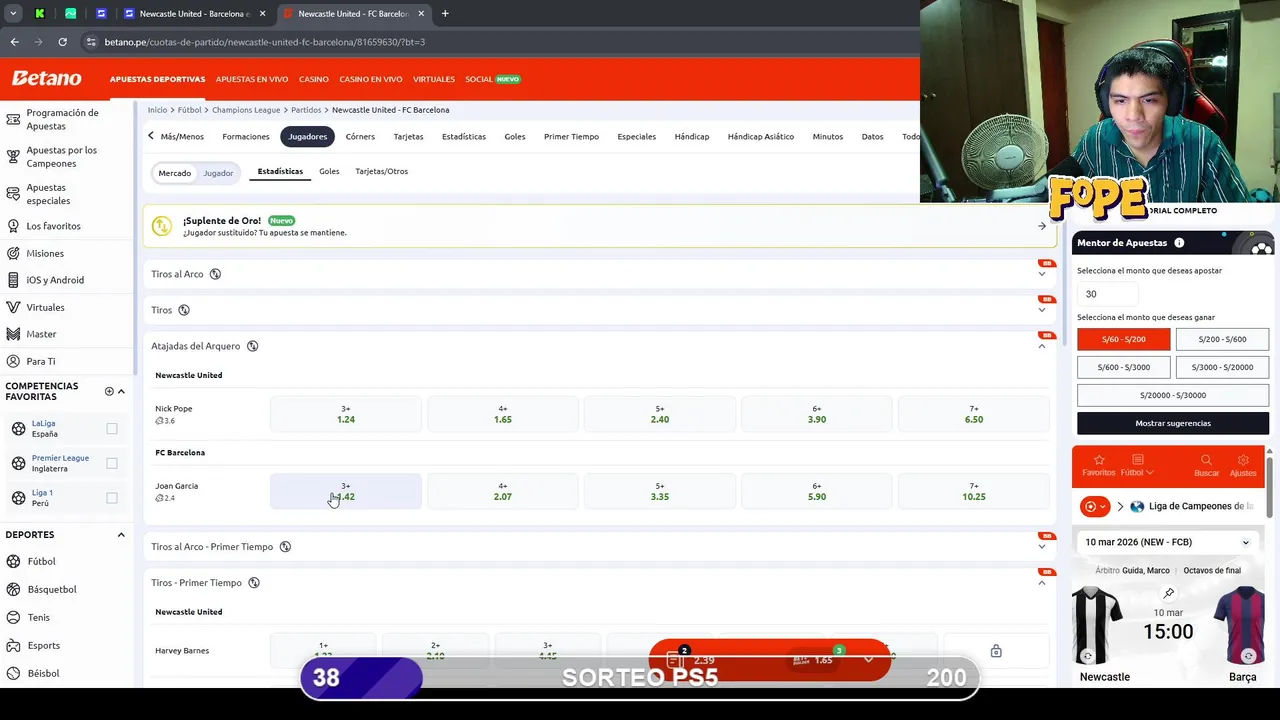Image resolution: width=1280 pixels, height=720 pixels.
Task: Open a new browser tab
Action: pyautogui.click(x=445, y=14)
